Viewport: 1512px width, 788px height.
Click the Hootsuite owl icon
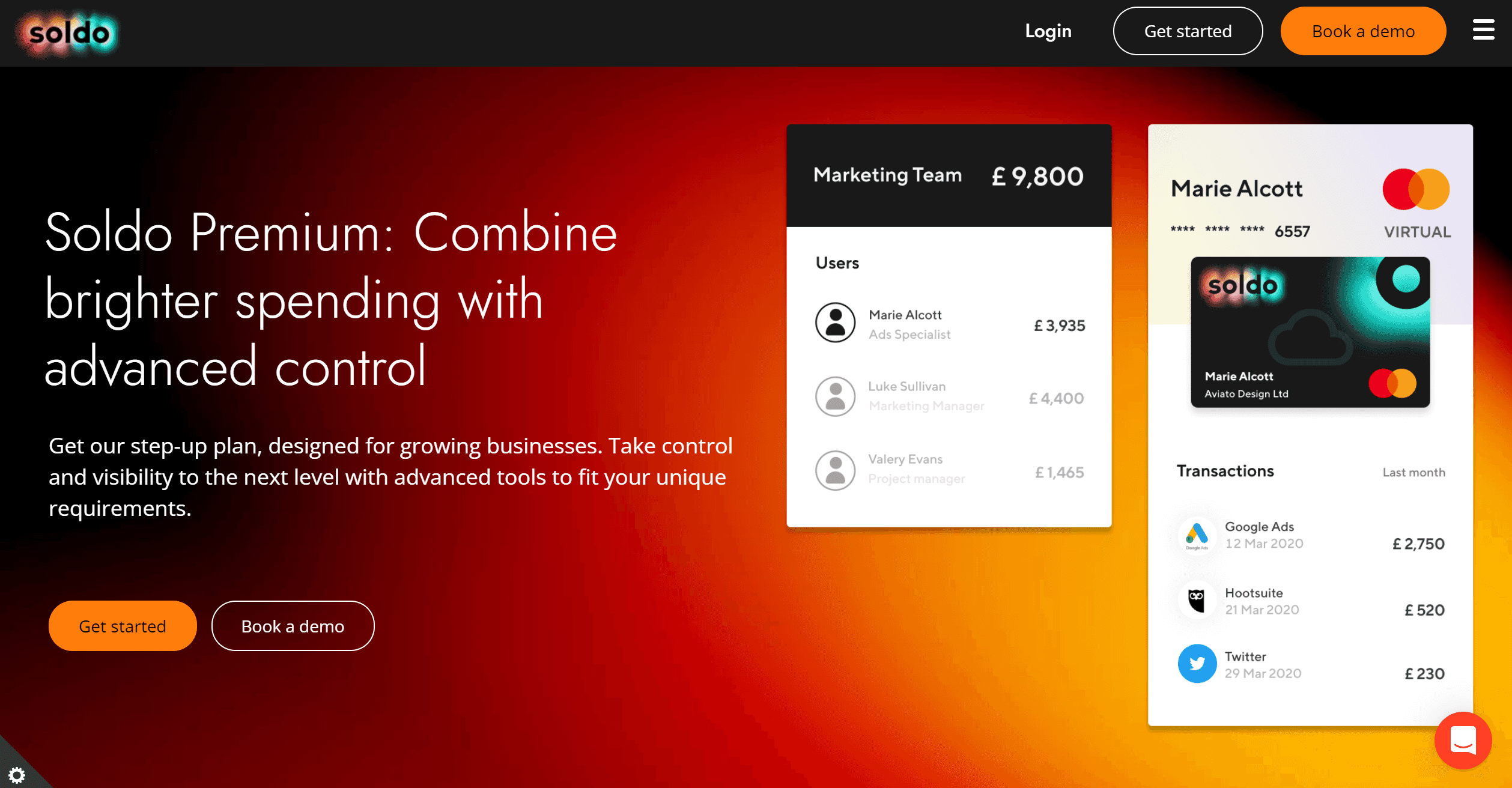click(1197, 600)
